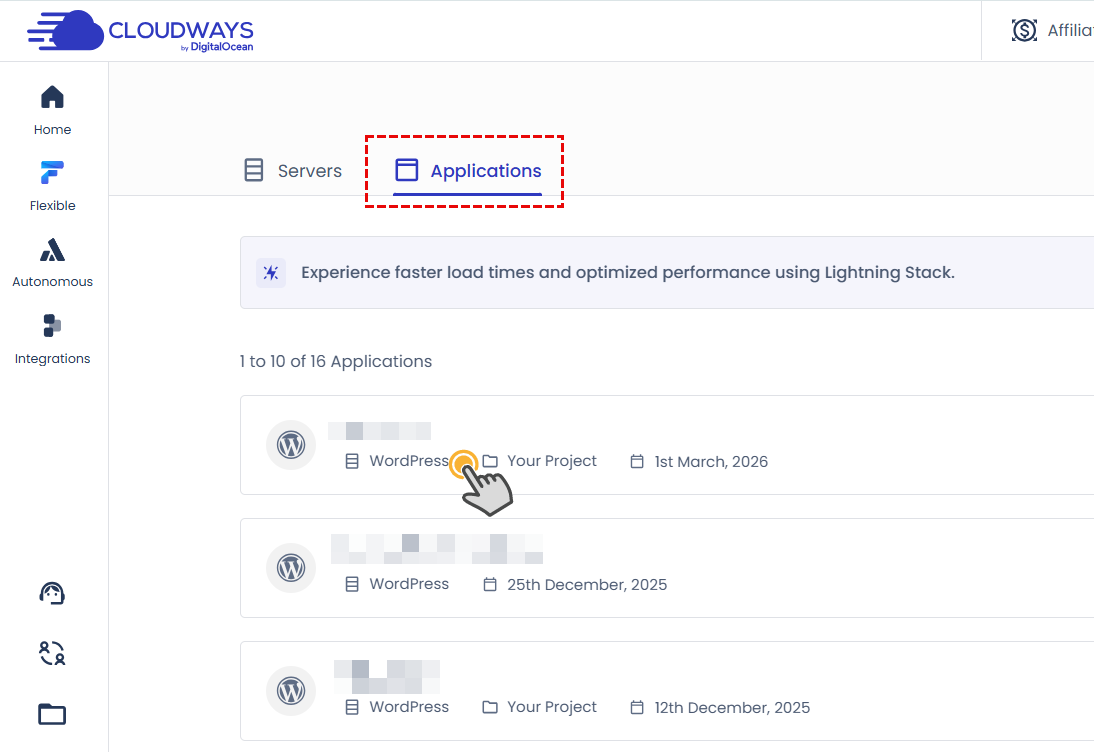Open the Flexible sidebar section
The image size is (1094, 752).
click(52, 186)
